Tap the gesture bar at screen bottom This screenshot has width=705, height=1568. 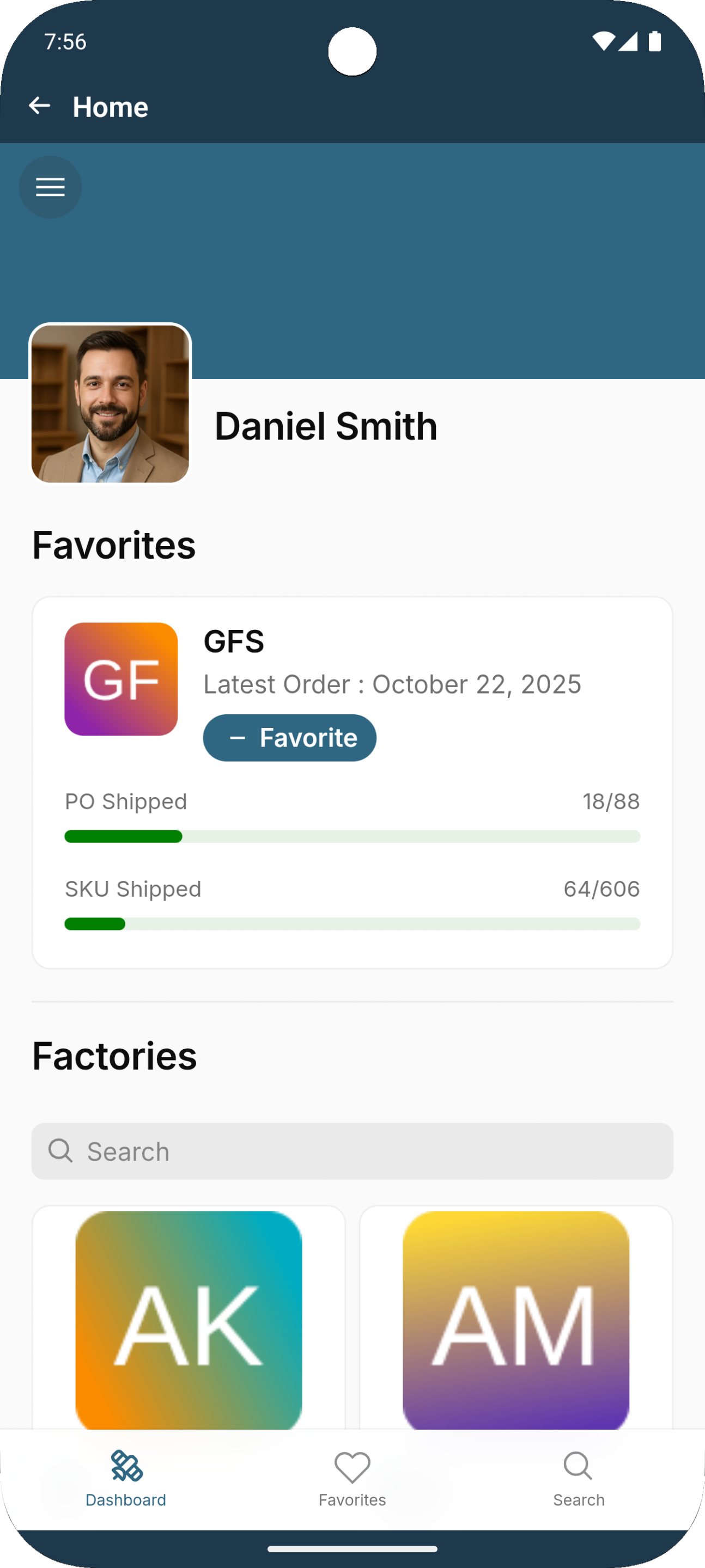(352, 1549)
